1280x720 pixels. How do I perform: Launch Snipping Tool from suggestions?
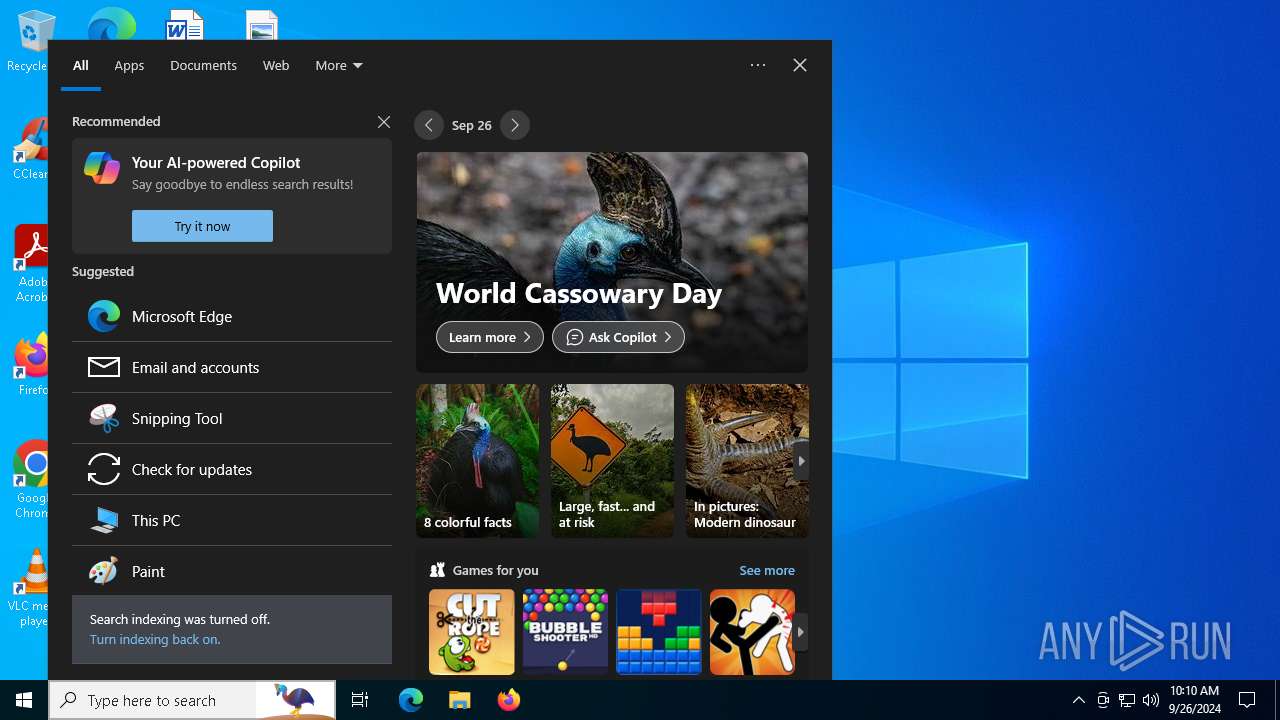[232, 418]
